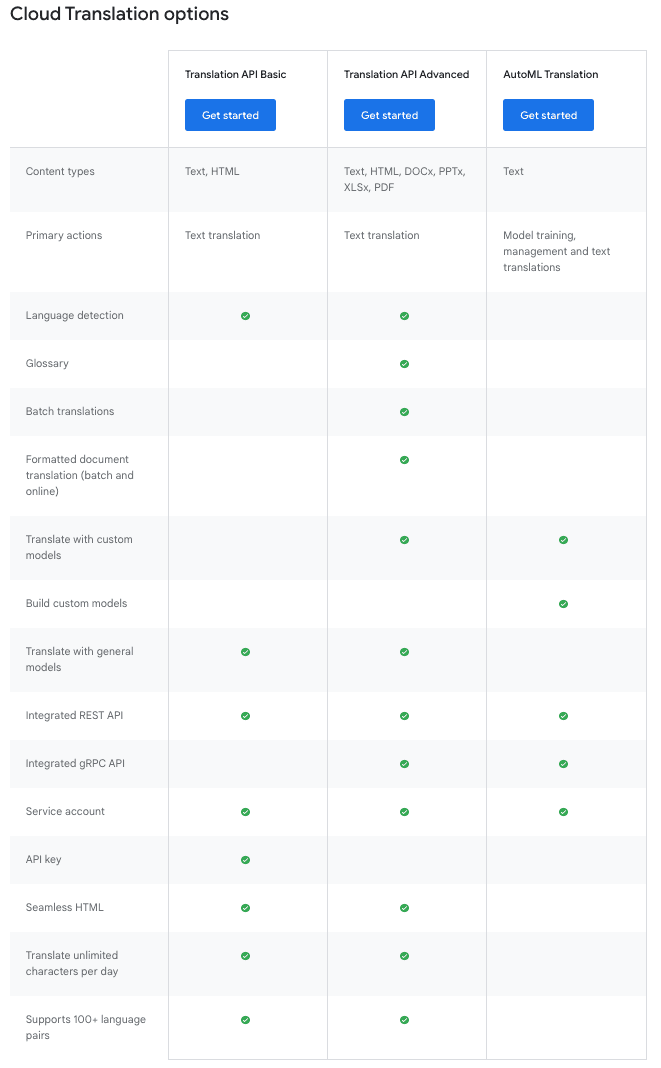This screenshot has width=661, height=1068.
Task: Click the Build custom models checkmark under AutoML Translation
Action: tap(563, 604)
